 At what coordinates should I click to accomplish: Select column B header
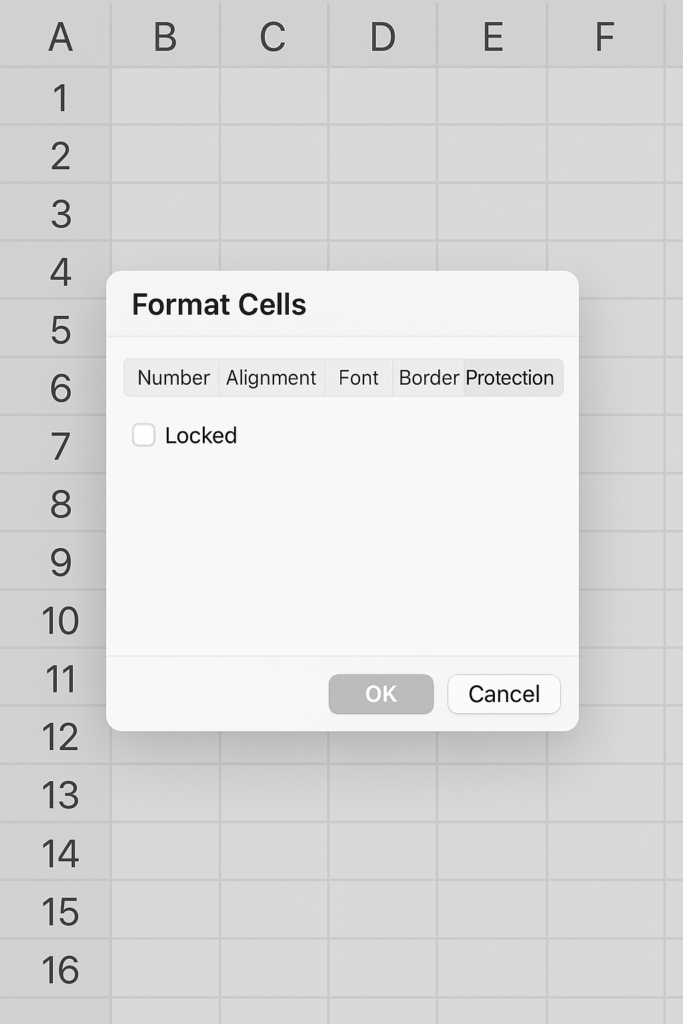coord(165,37)
